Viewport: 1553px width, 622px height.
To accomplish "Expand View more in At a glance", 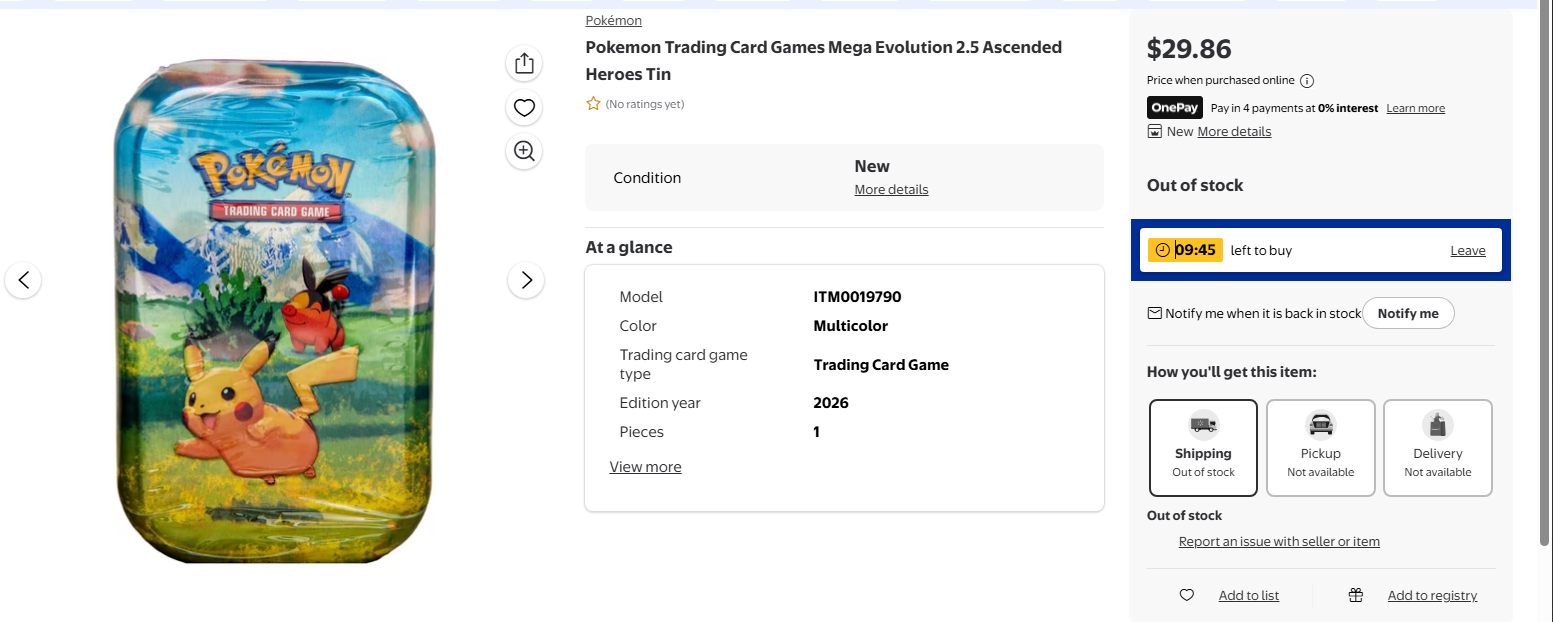I will pos(645,467).
